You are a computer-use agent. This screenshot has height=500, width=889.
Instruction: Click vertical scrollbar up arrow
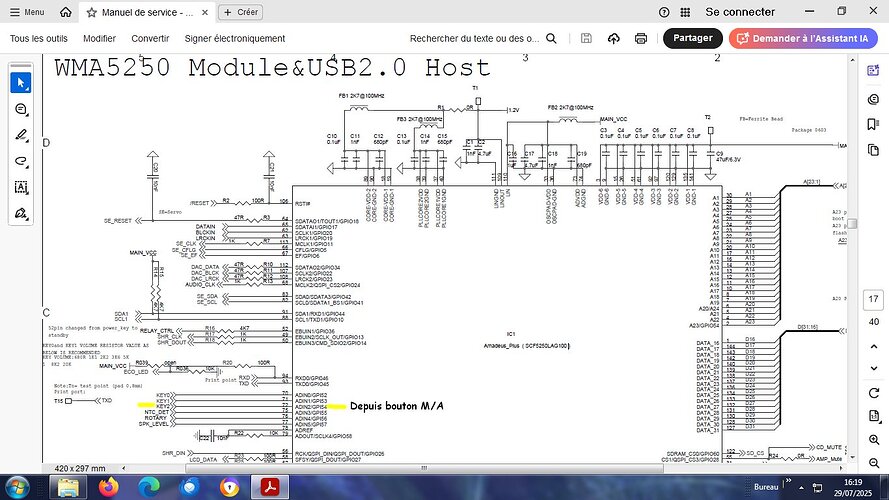click(x=852, y=59)
